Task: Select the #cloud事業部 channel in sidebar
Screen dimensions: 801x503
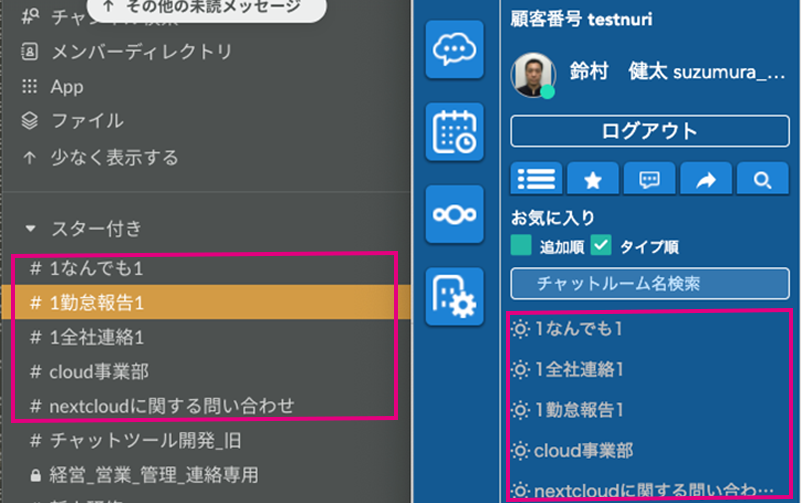Action: (98, 372)
